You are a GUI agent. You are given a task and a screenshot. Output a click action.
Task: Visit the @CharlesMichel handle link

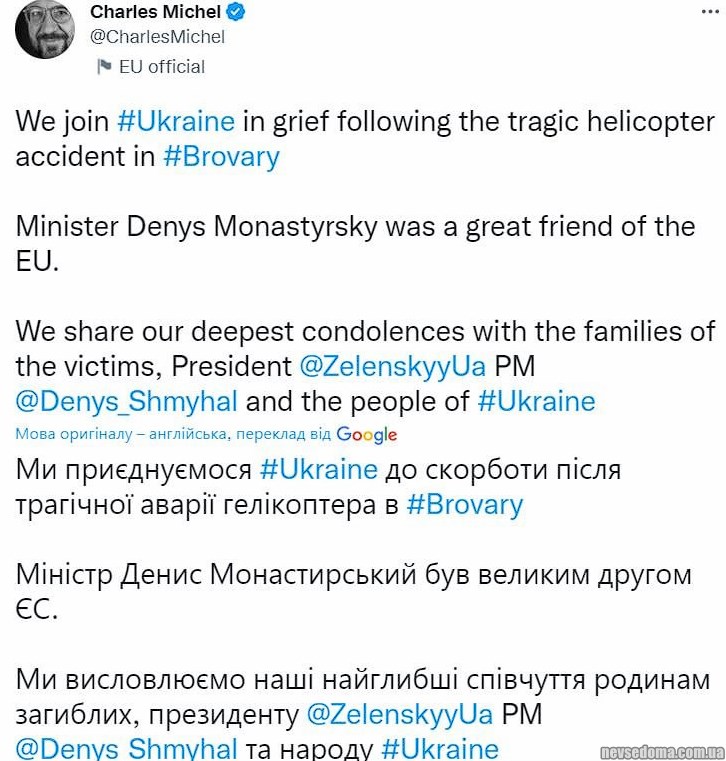click(157, 37)
